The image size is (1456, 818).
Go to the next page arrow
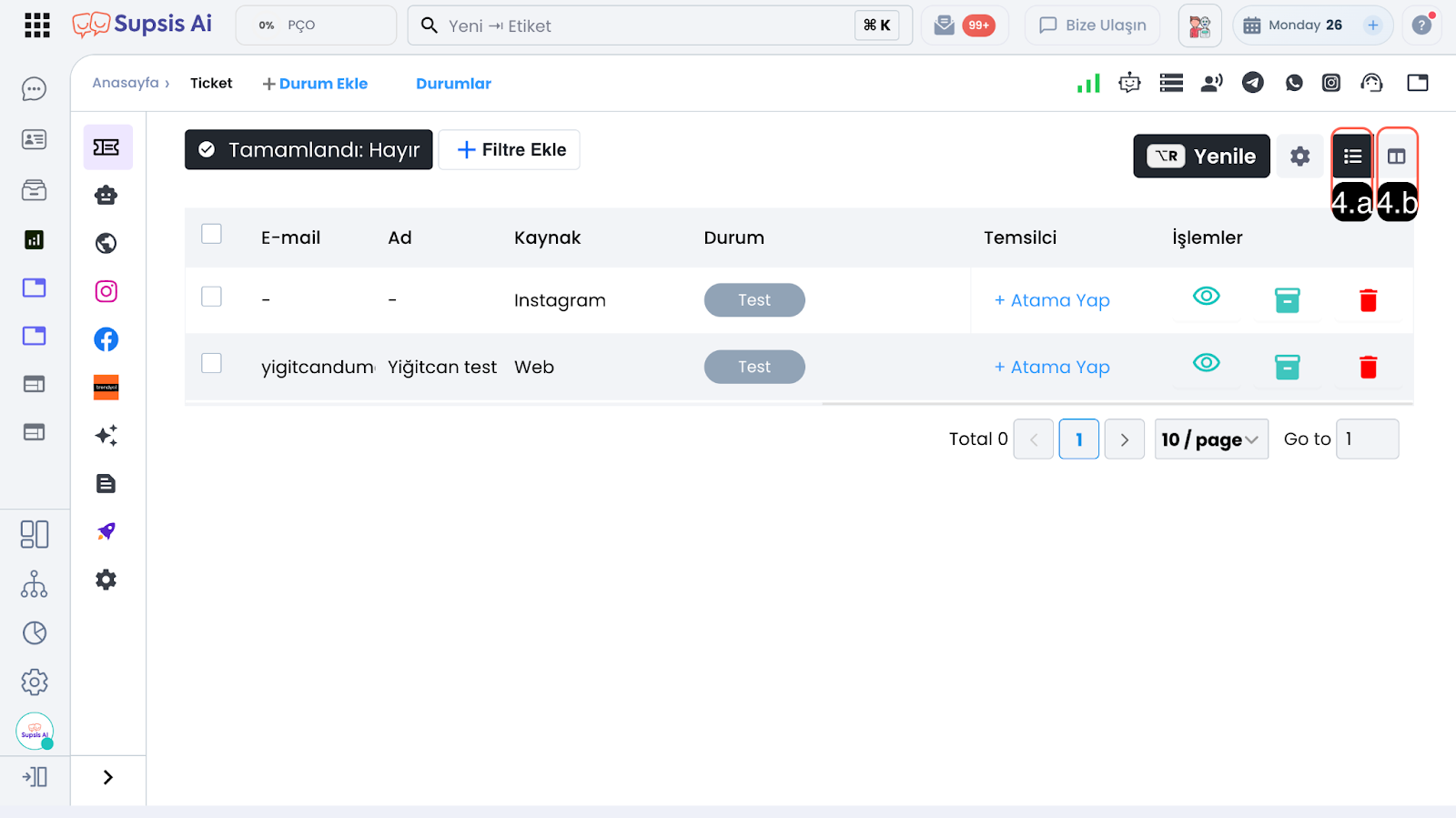coord(1124,439)
